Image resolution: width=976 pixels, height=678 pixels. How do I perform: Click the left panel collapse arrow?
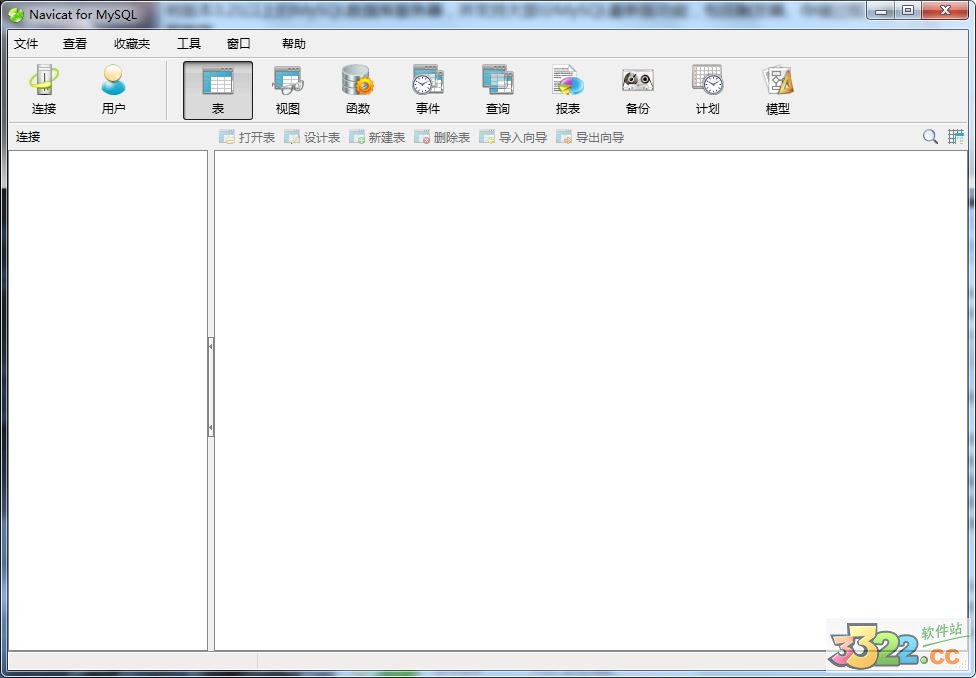(x=210, y=344)
